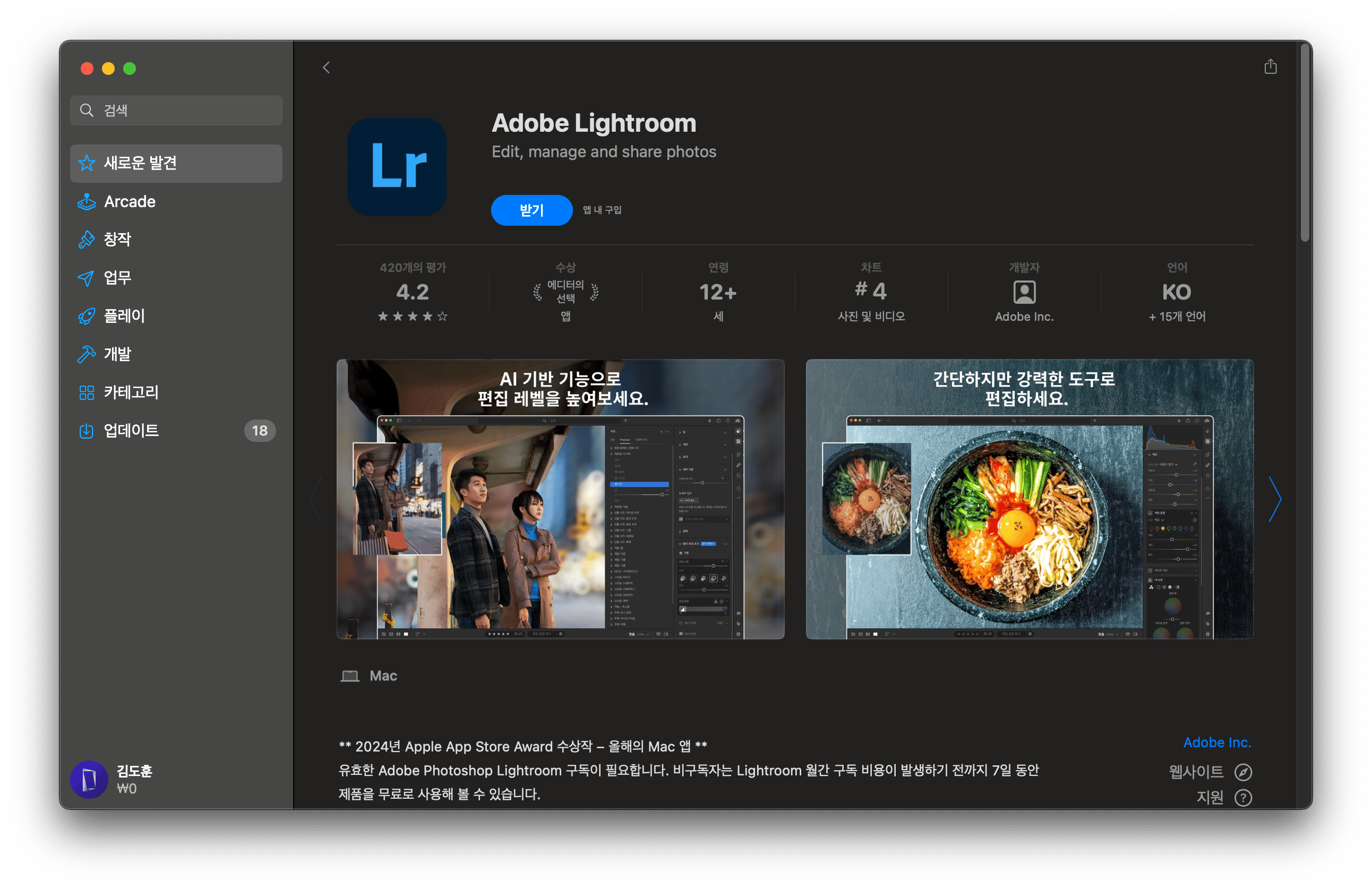
Task: Click the 앱 내 구입 label
Action: [602, 210]
